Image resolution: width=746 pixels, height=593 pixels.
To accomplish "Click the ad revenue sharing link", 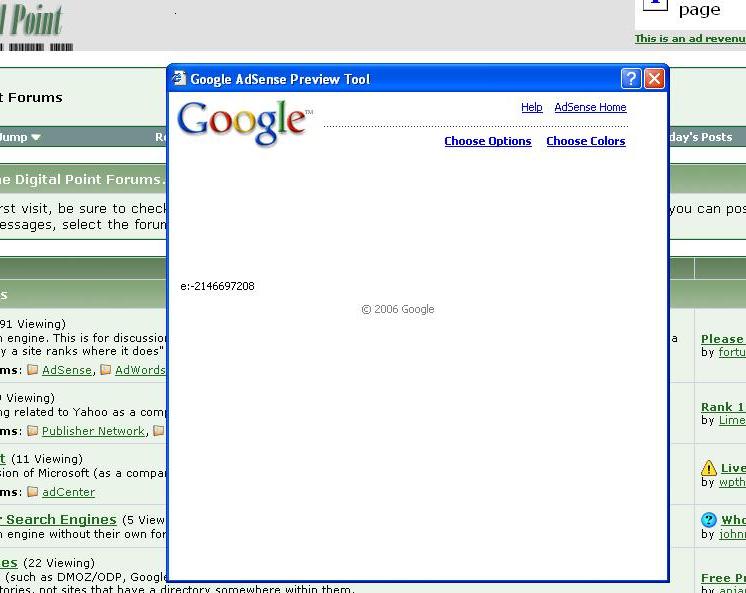I will point(690,39).
